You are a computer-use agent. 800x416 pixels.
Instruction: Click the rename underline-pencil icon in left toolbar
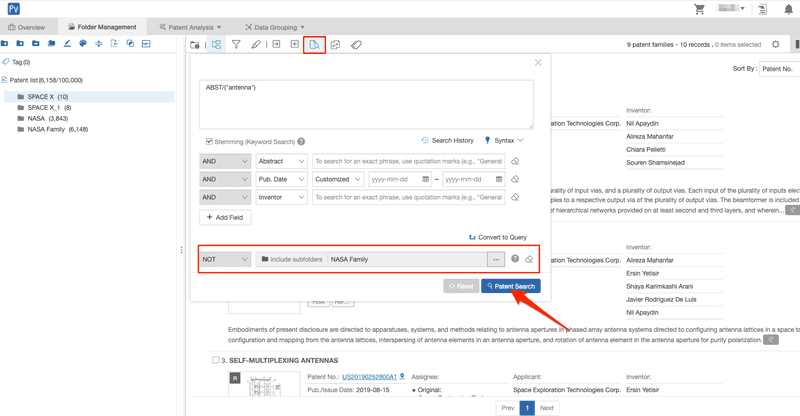pyautogui.click(x=67, y=43)
